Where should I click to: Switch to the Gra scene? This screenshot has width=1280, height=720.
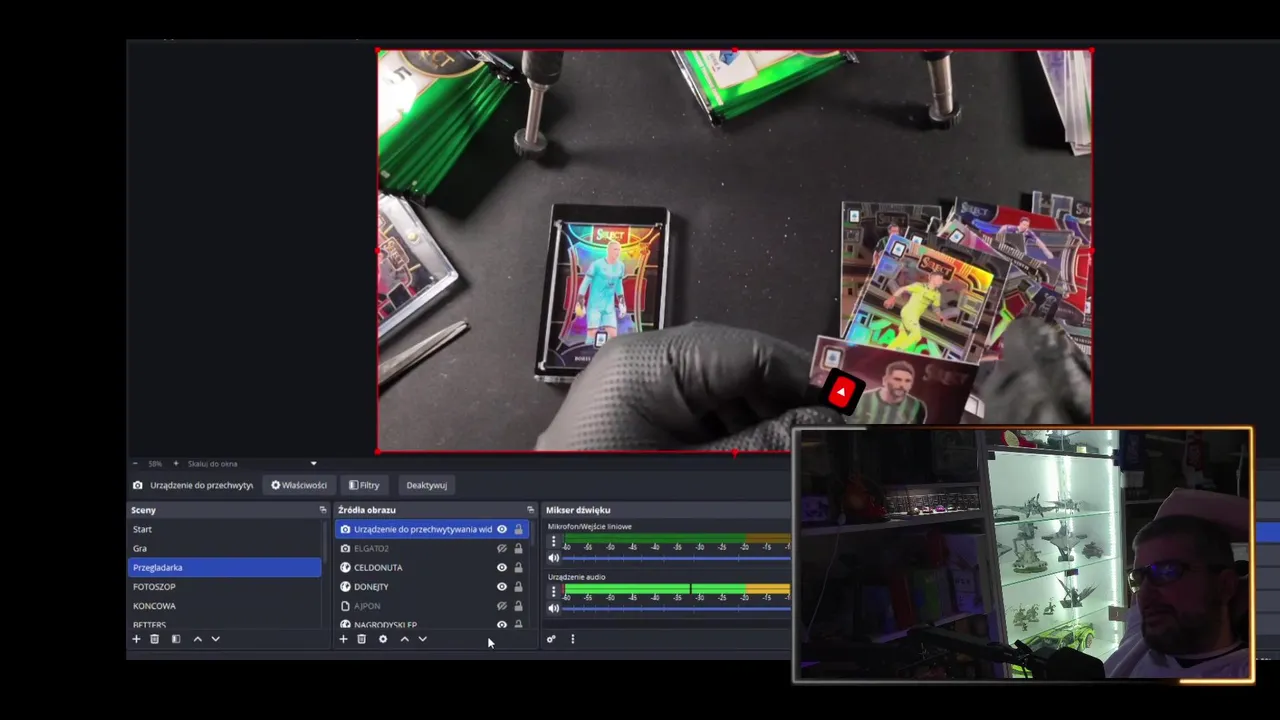click(224, 548)
